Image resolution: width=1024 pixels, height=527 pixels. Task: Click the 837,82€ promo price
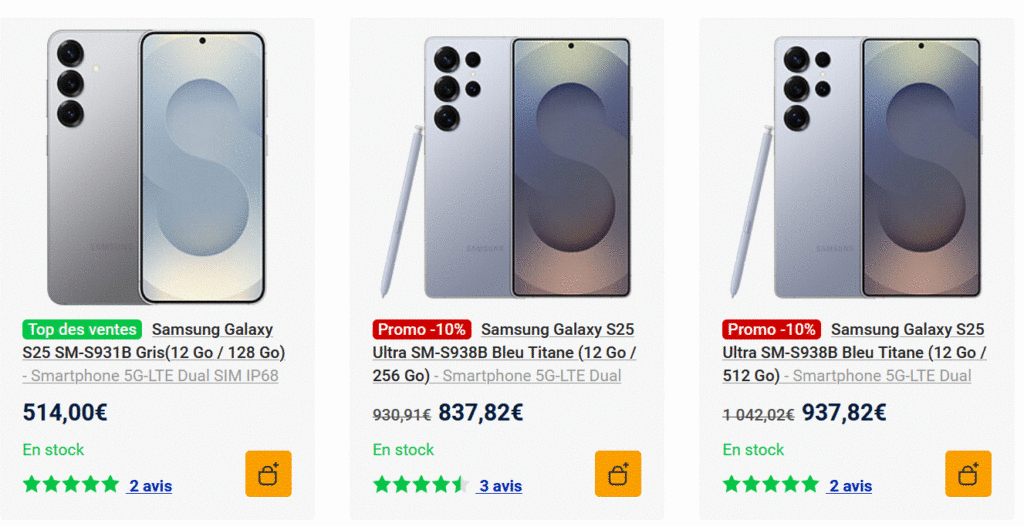pyautogui.click(x=481, y=412)
